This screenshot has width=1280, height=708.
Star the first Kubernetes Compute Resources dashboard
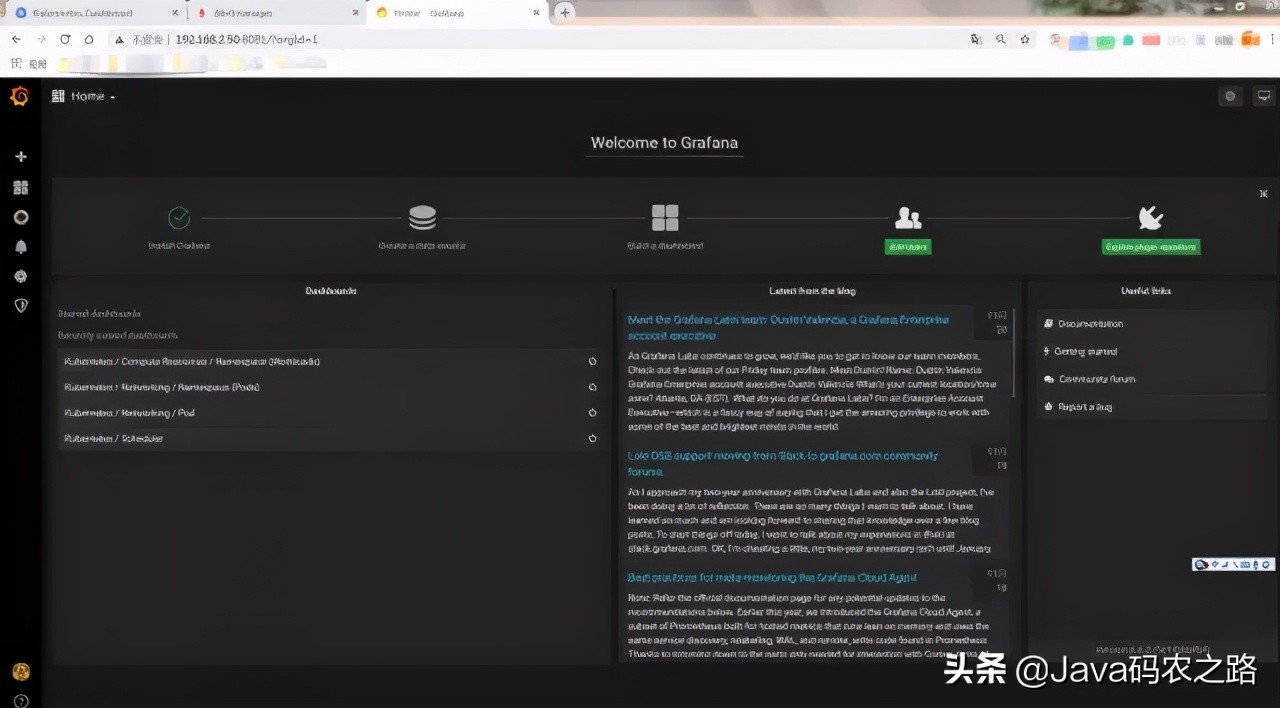pyautogui.click(x=592, y=362)
